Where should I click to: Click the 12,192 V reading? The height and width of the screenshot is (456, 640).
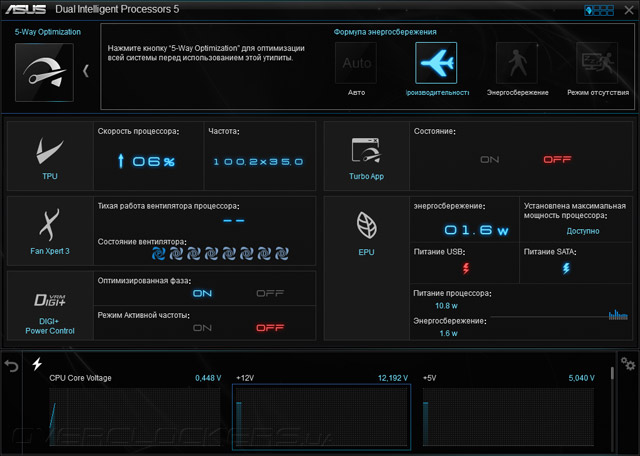(x=393, y=378)
